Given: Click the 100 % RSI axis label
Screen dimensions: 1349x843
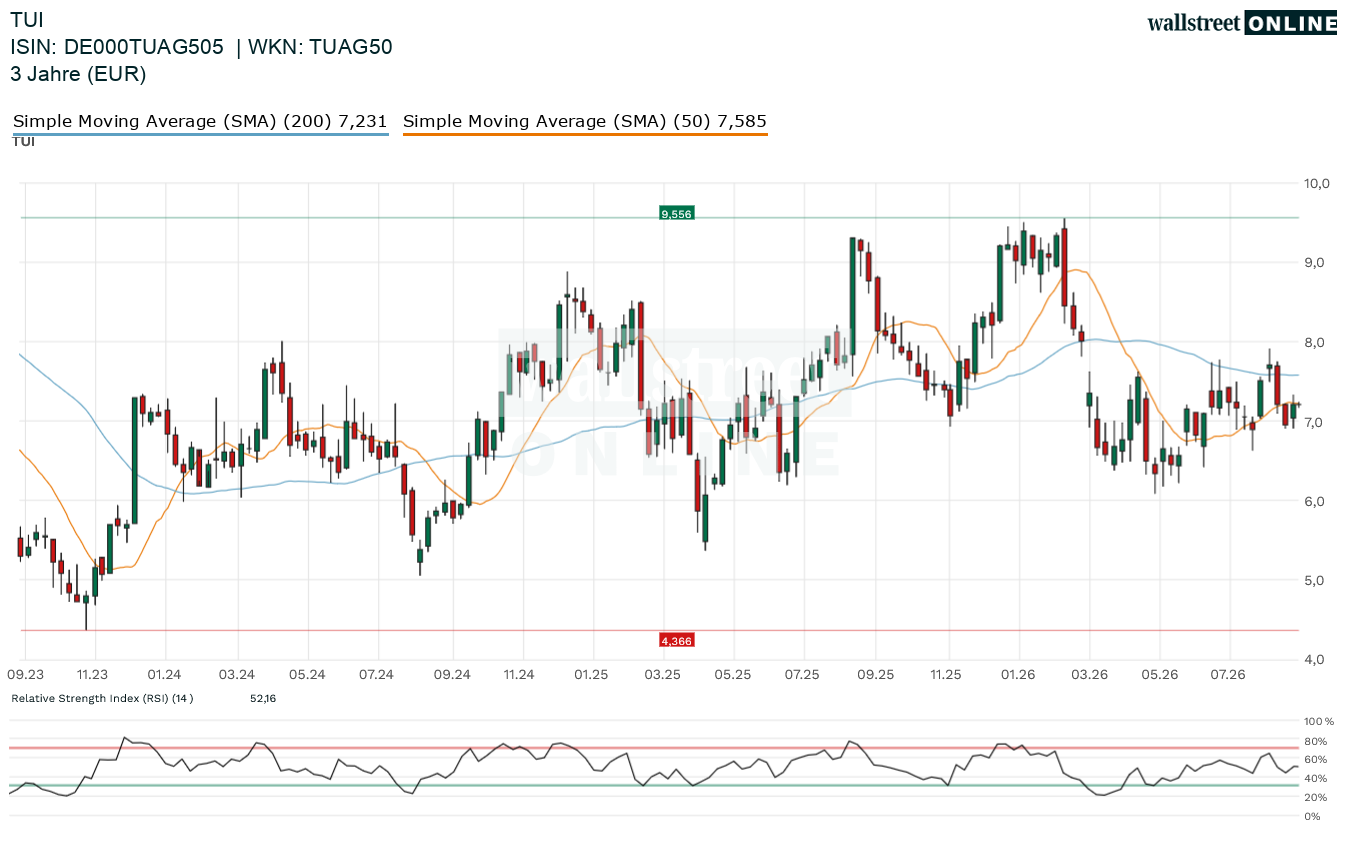Looking at the screenshot, I should click(1319, 721).
